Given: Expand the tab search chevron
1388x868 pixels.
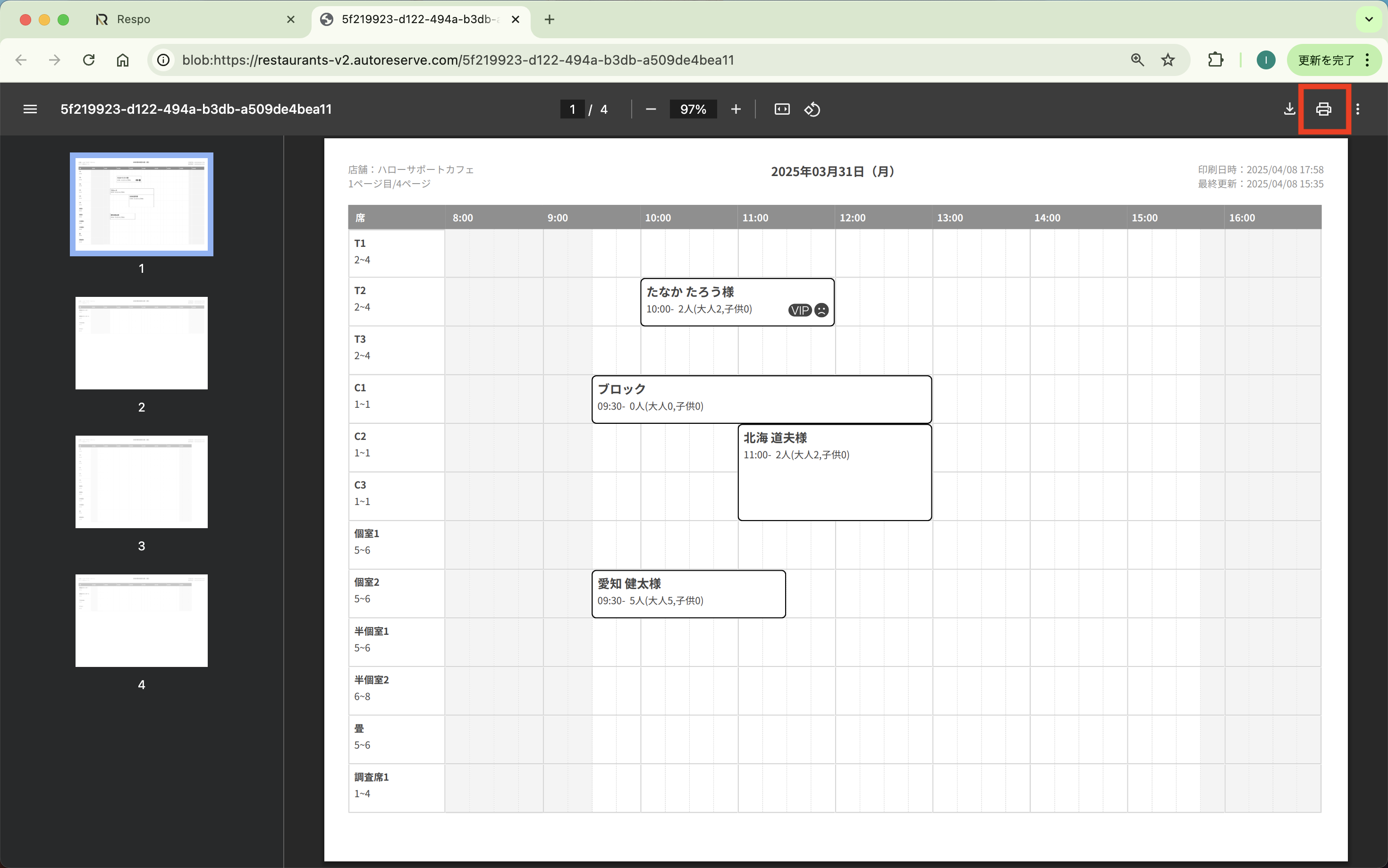Looking at the screenshot, I should point(1369,19).
